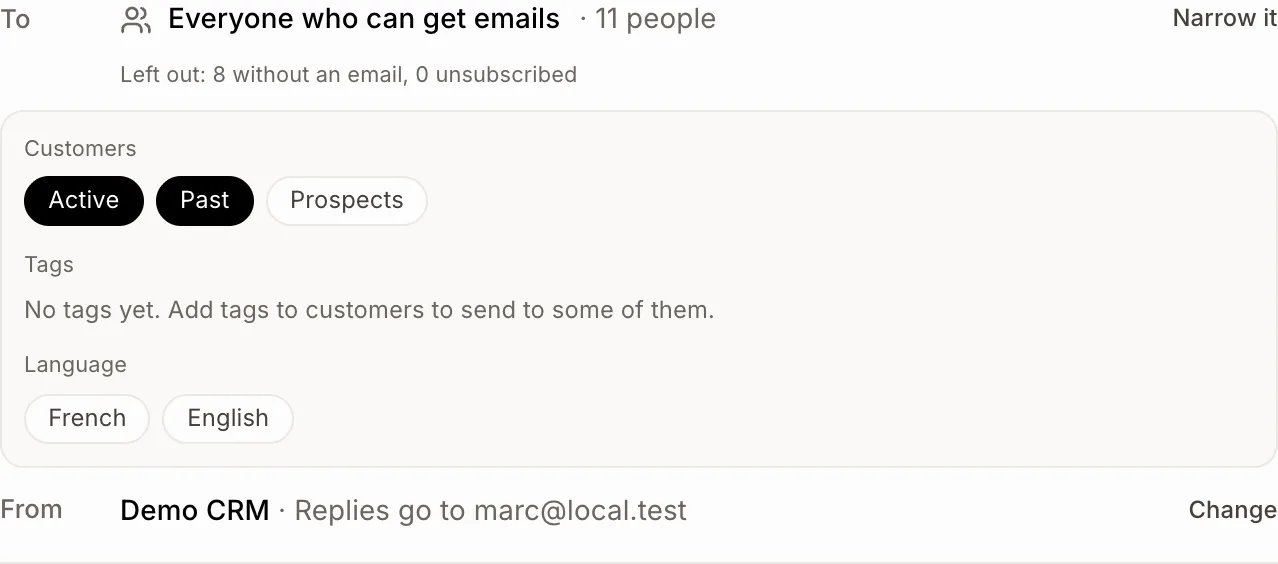Screen dimensions: 1278x564
Task: Open the Change sender option
Action: click(1233, 510)
